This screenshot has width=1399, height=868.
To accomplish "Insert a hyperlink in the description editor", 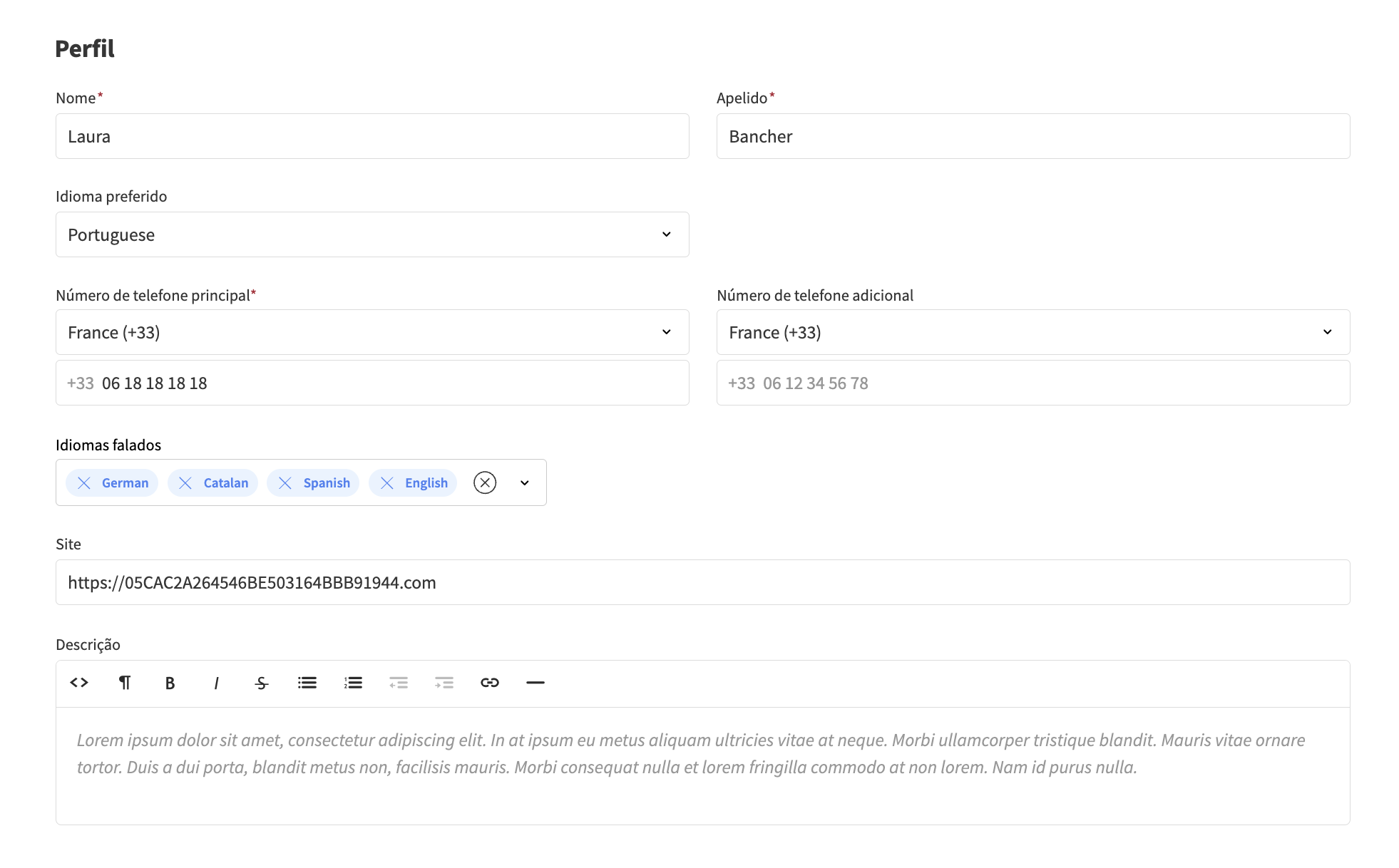I will tap(490, 683).
